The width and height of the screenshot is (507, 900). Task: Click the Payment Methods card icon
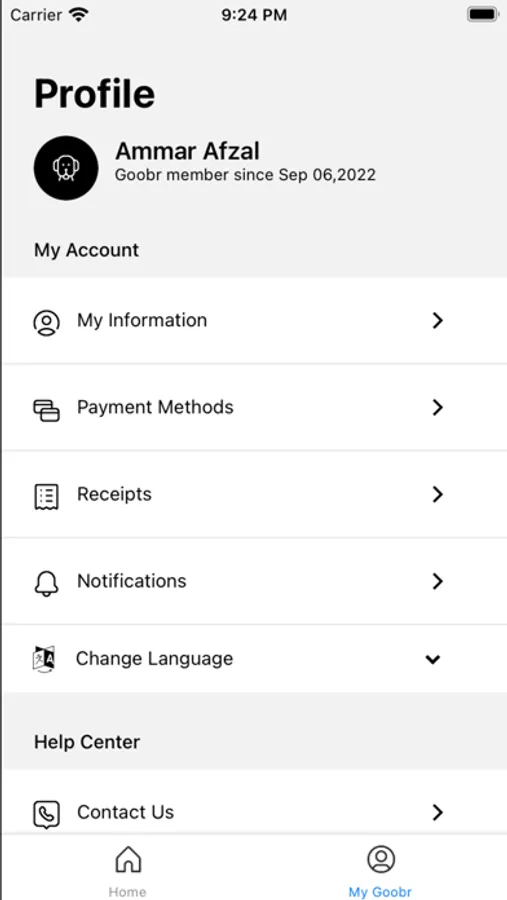pyautogui.click(x=47, y=410)
